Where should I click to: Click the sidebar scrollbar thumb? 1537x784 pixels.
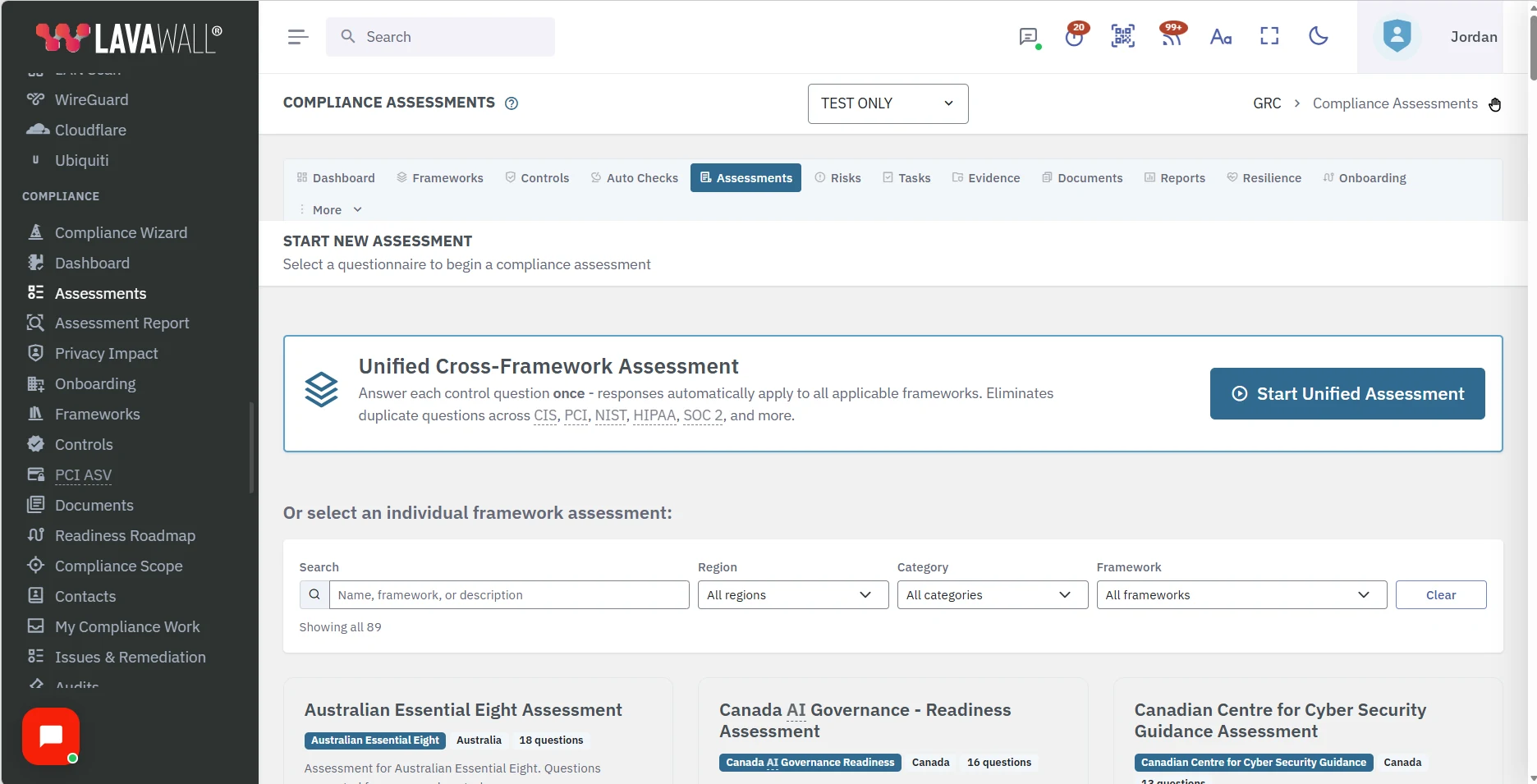251,447
